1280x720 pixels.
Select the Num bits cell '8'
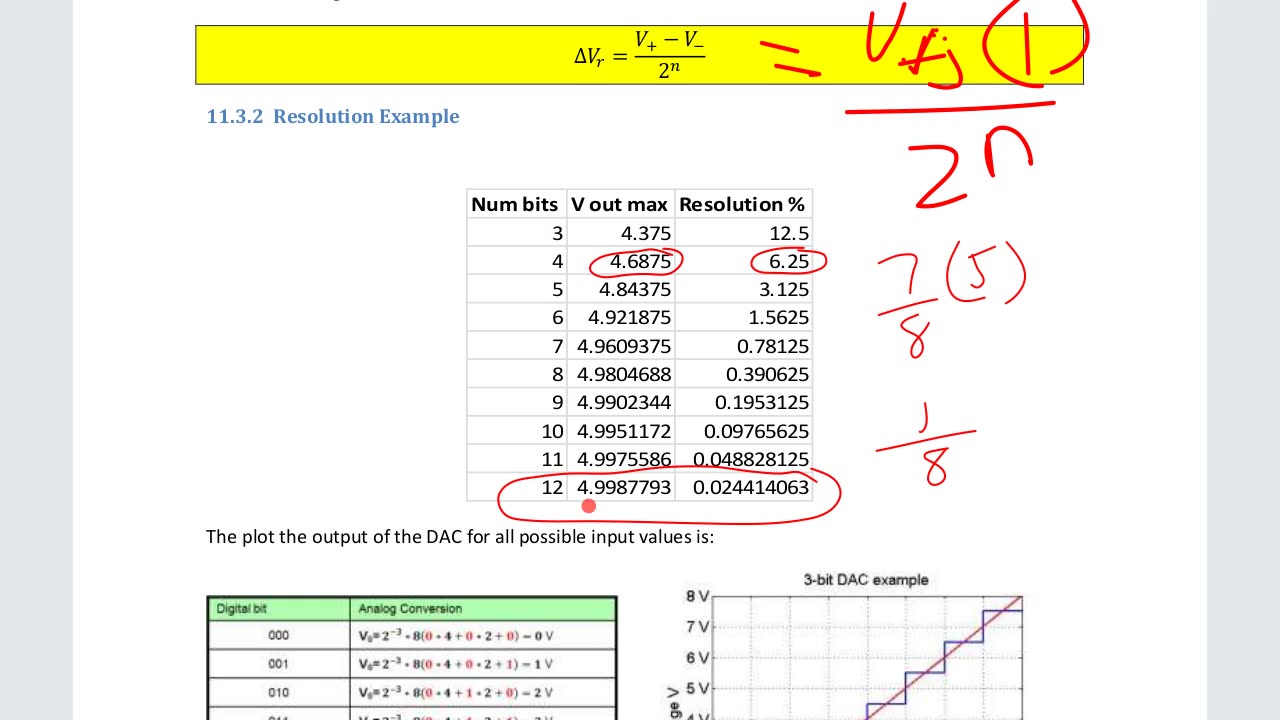pos(558,374)
